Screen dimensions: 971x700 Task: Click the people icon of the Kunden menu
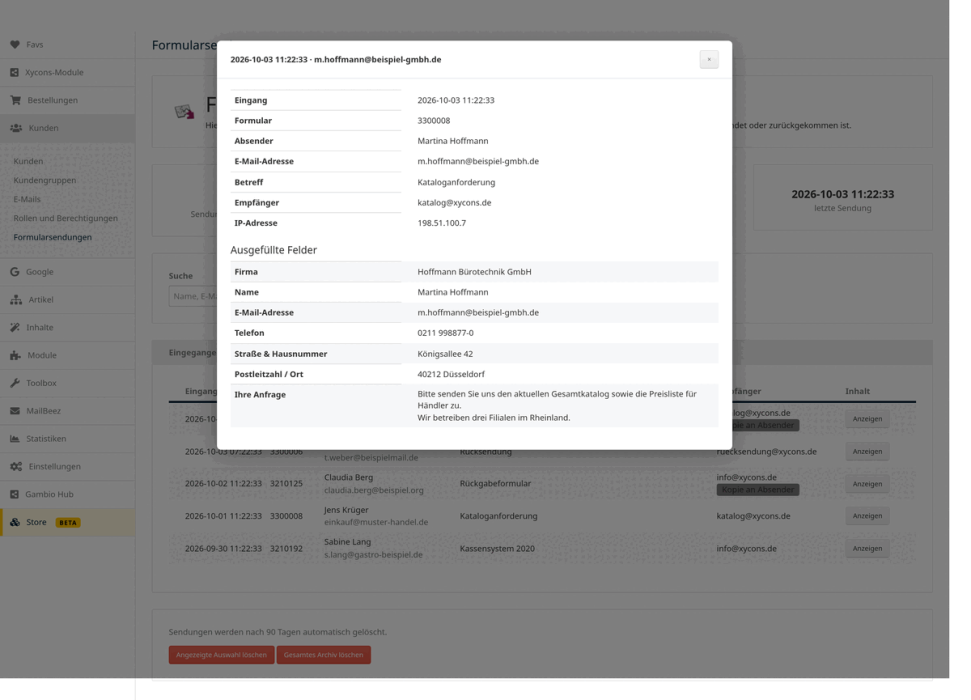[16, 128]
